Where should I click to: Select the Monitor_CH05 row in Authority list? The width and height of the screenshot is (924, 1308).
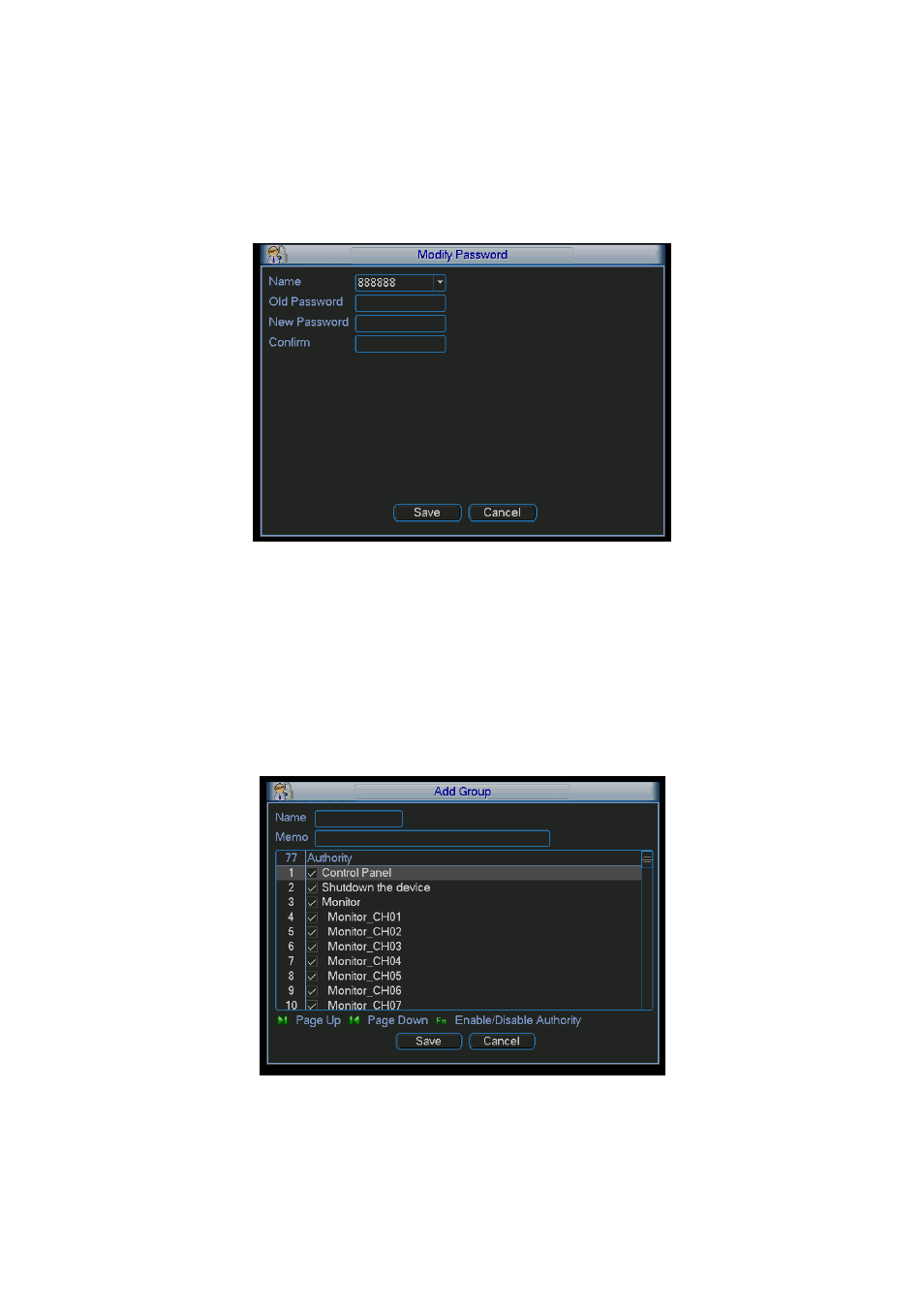pos(458,976)
